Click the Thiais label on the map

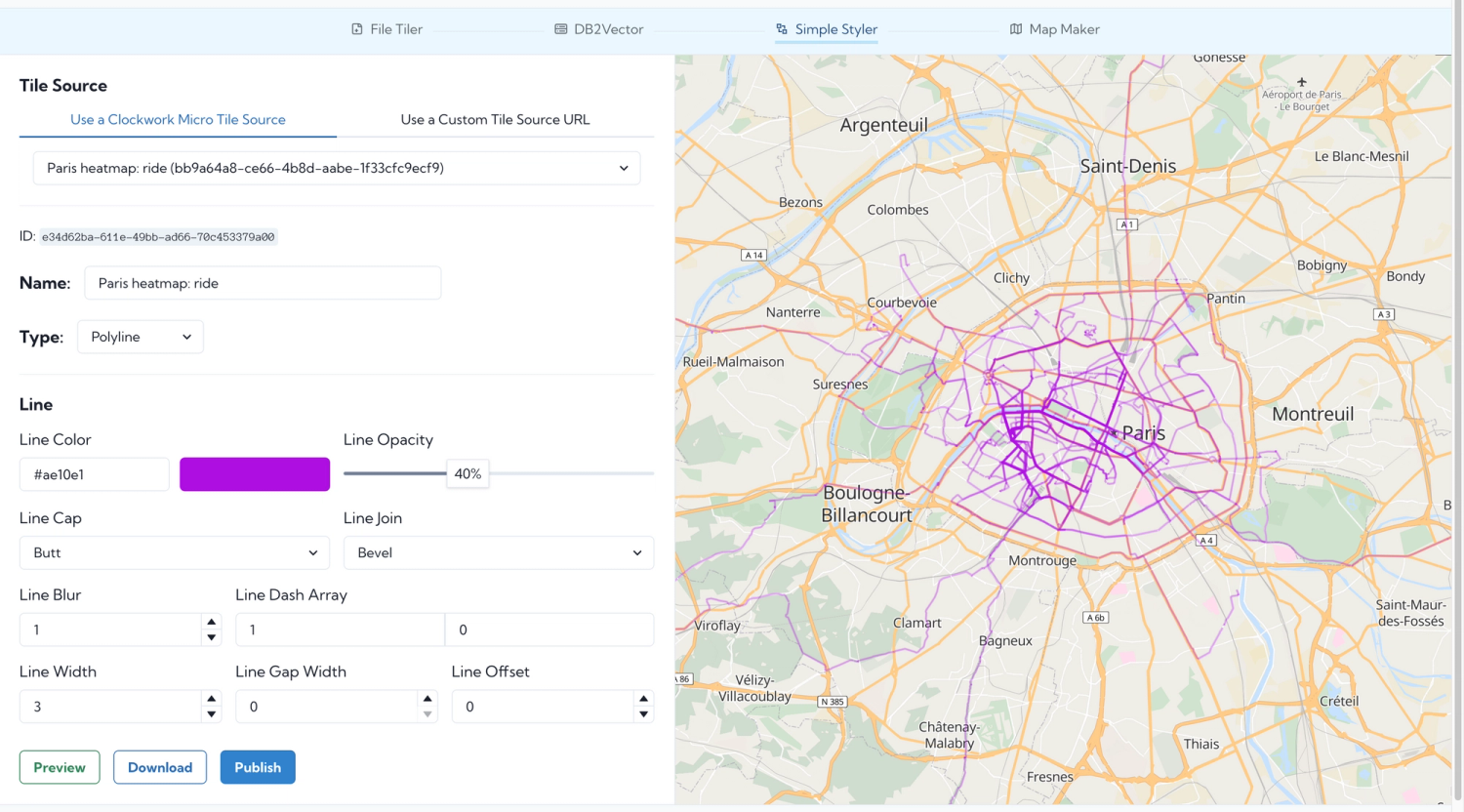click(x=1201, y=744)
